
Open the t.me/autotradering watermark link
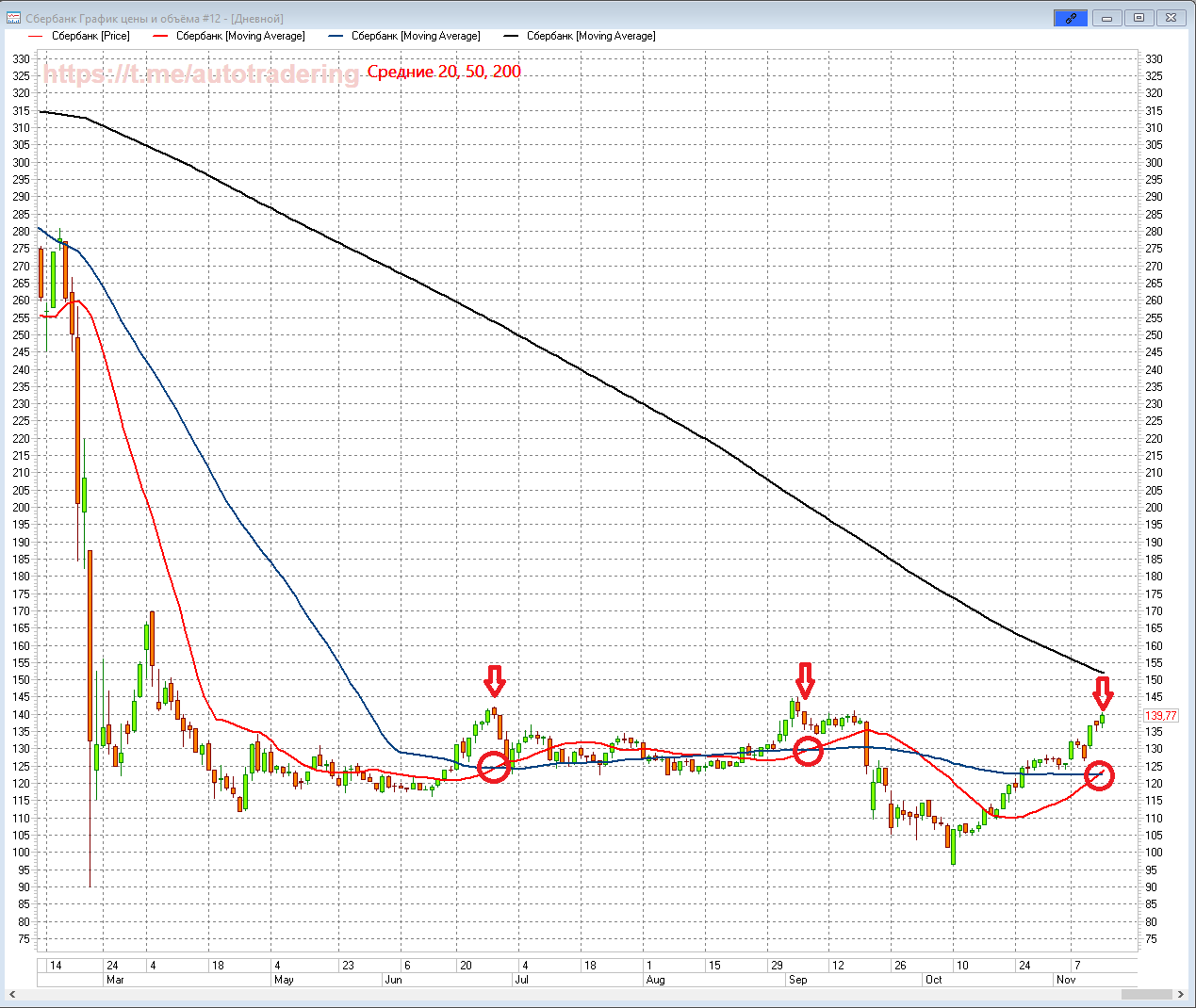[201, 73]
